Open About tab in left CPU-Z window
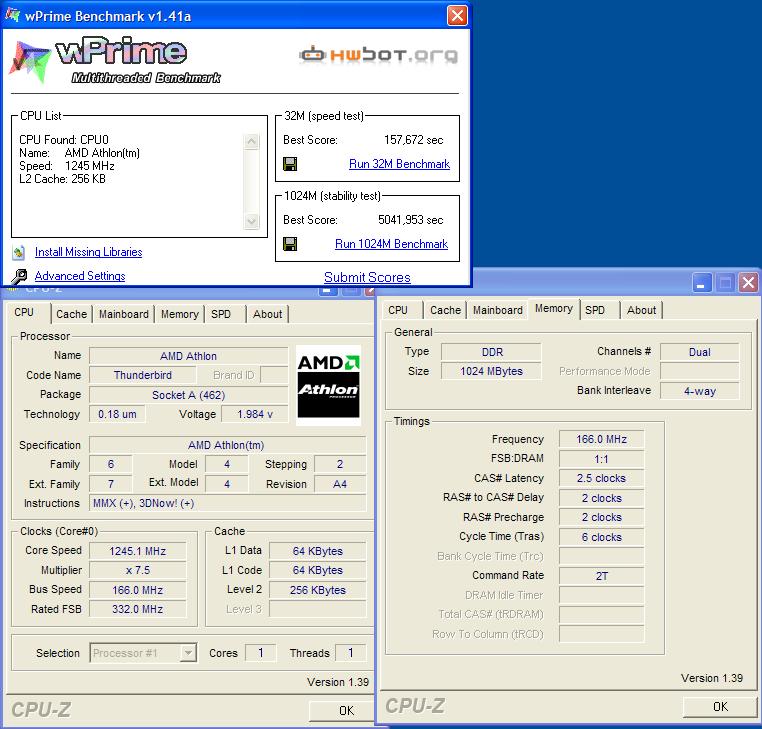This screenshot has height=729, width=762. coord(267,314)
